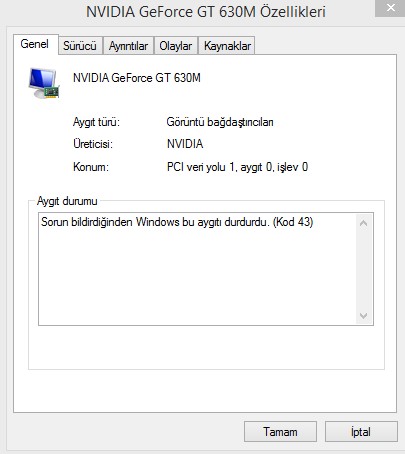This screenshot has height=454, width=405.
Task: Select the Genel tab
Action: click(35, 44)
